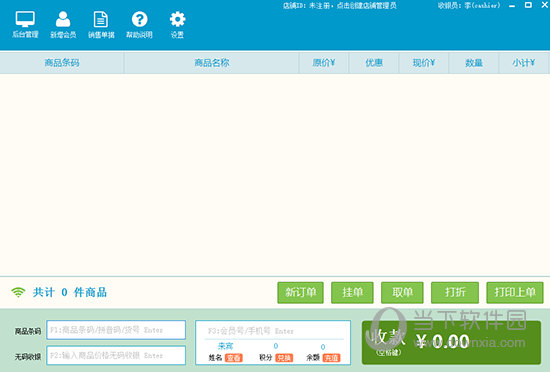Click 数量 column header
The width and height of the screenshot is (550, 372).
474,63
